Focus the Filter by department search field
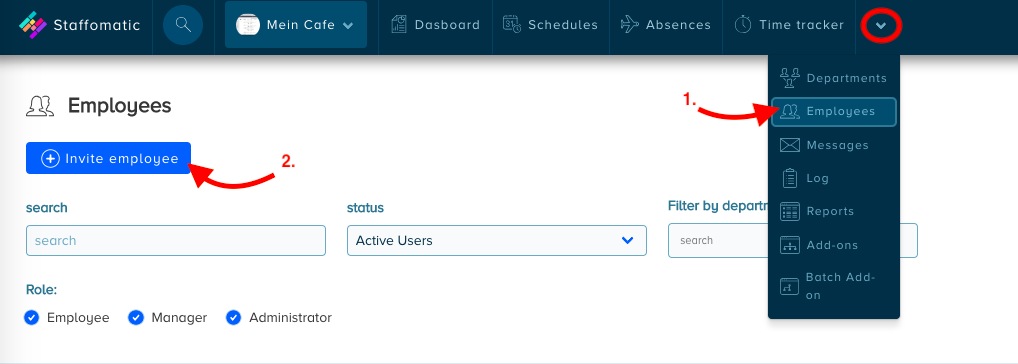Viewport: 1018px width, 364px height. (x=793, y=240)
